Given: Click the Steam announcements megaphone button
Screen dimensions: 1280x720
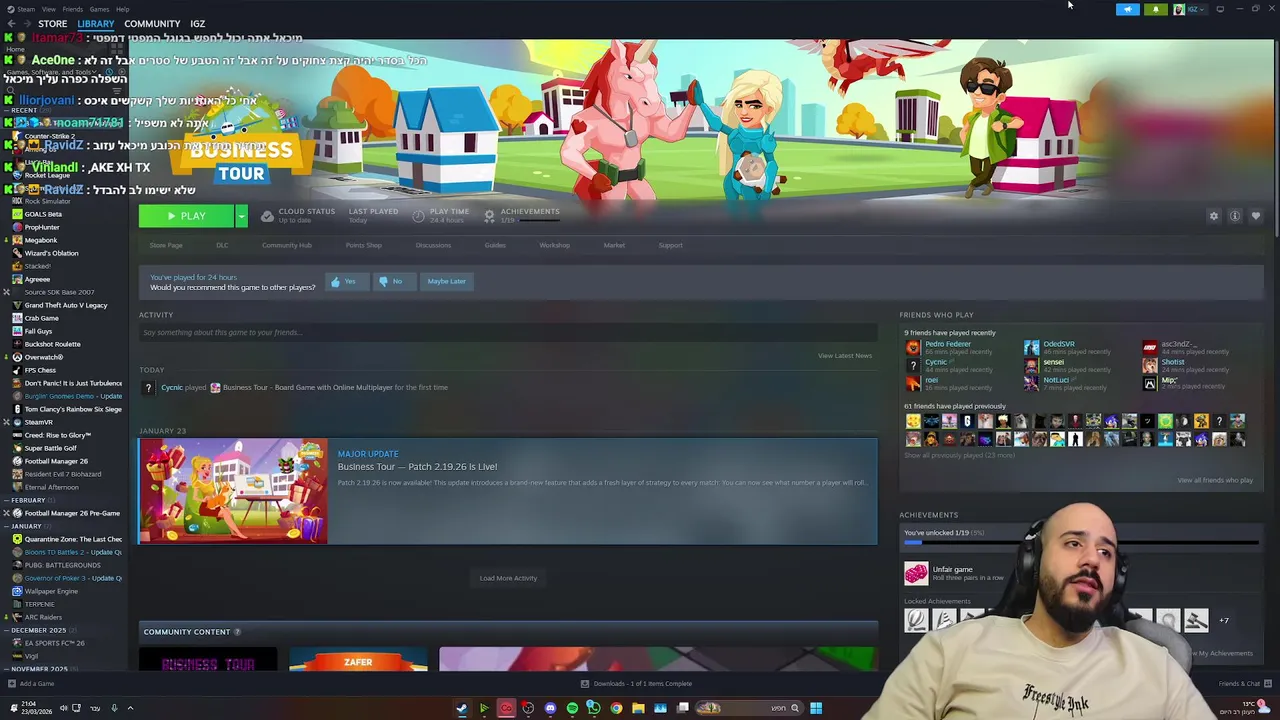Looking at the screenshot, I should (x=1127, y=9).
